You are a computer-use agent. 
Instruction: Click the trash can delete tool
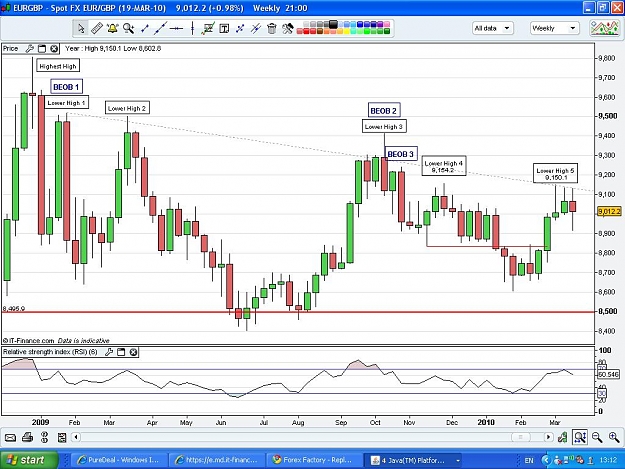[271, 28]
